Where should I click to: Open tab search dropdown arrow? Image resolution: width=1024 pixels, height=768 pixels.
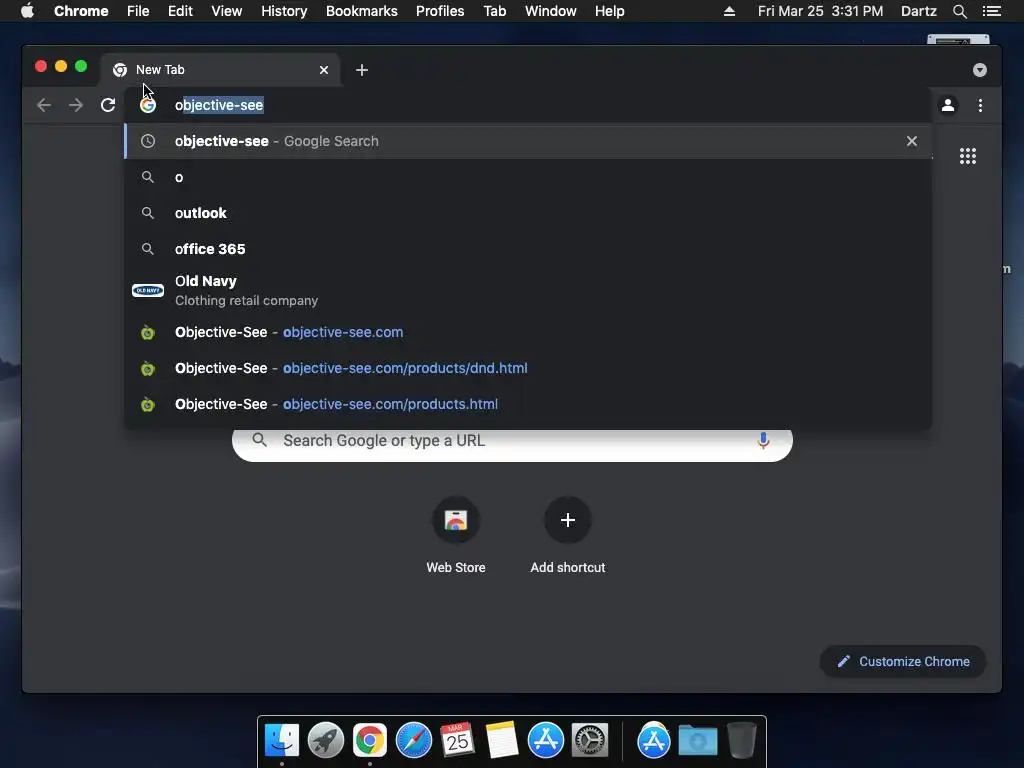tap(980, 70)
